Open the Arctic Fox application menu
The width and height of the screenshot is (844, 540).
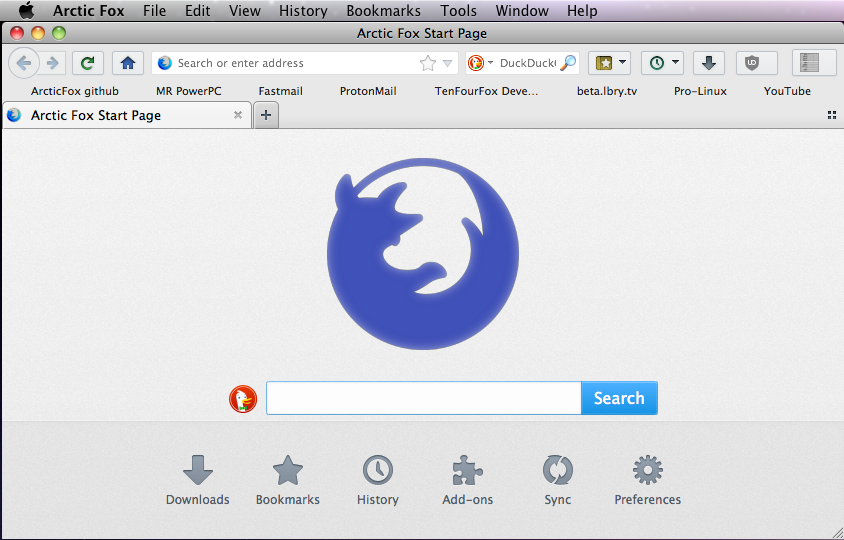(x=89, y=11)
